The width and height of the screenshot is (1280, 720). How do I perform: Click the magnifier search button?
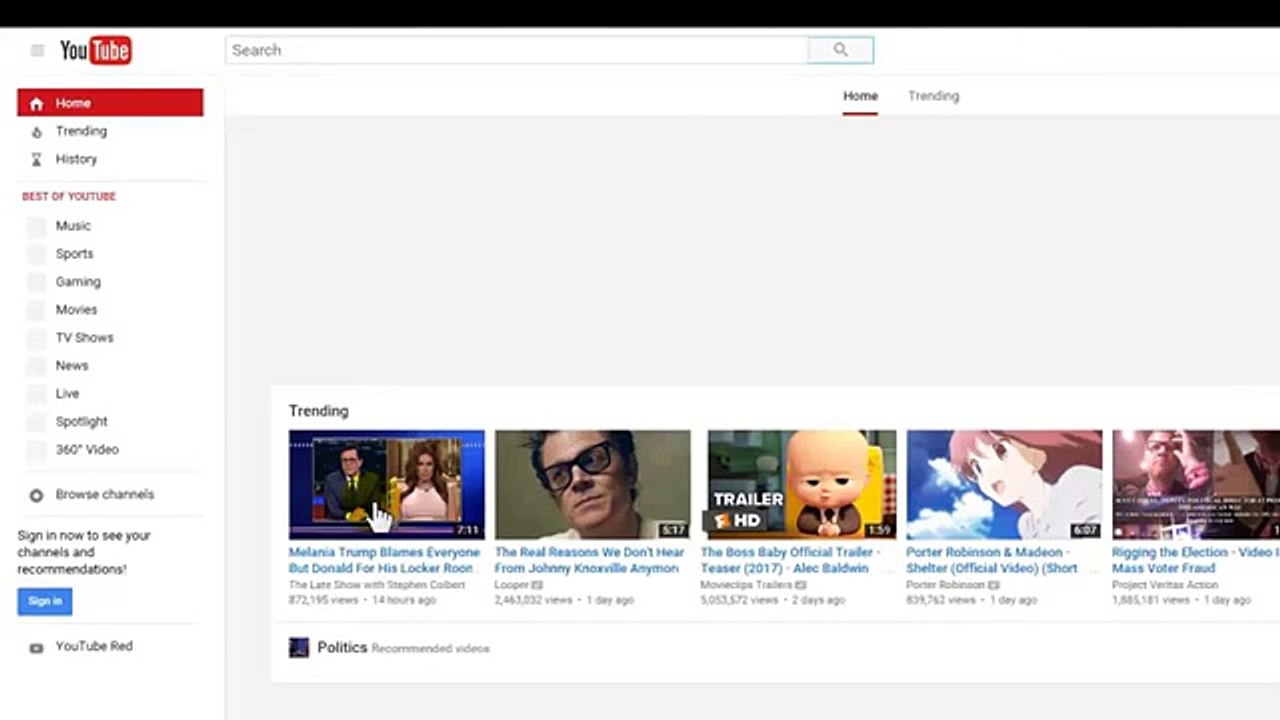click(x=840, y=50)
